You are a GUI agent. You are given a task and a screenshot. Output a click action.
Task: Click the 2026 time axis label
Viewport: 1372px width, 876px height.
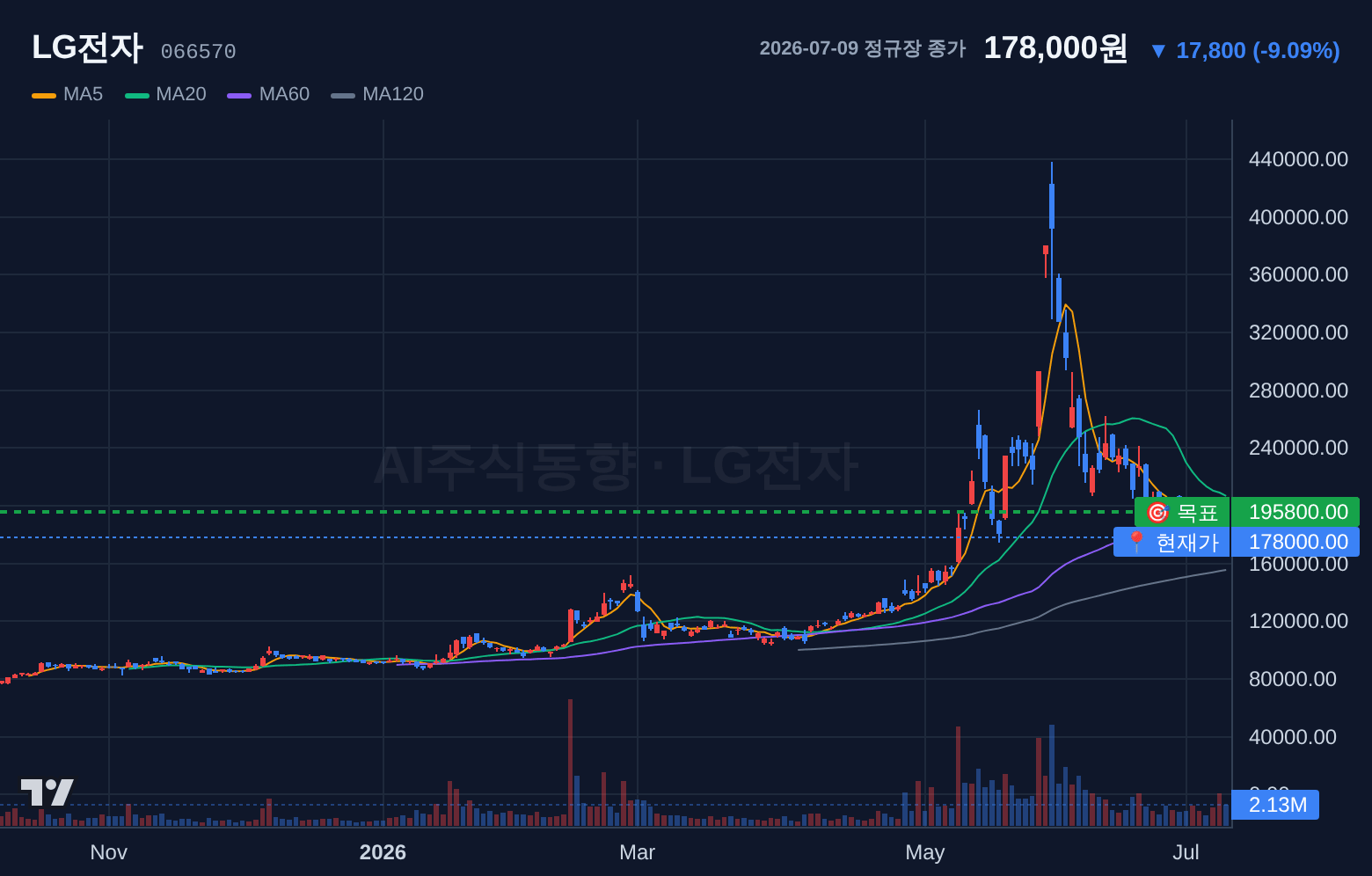click(x=383, y=852)
